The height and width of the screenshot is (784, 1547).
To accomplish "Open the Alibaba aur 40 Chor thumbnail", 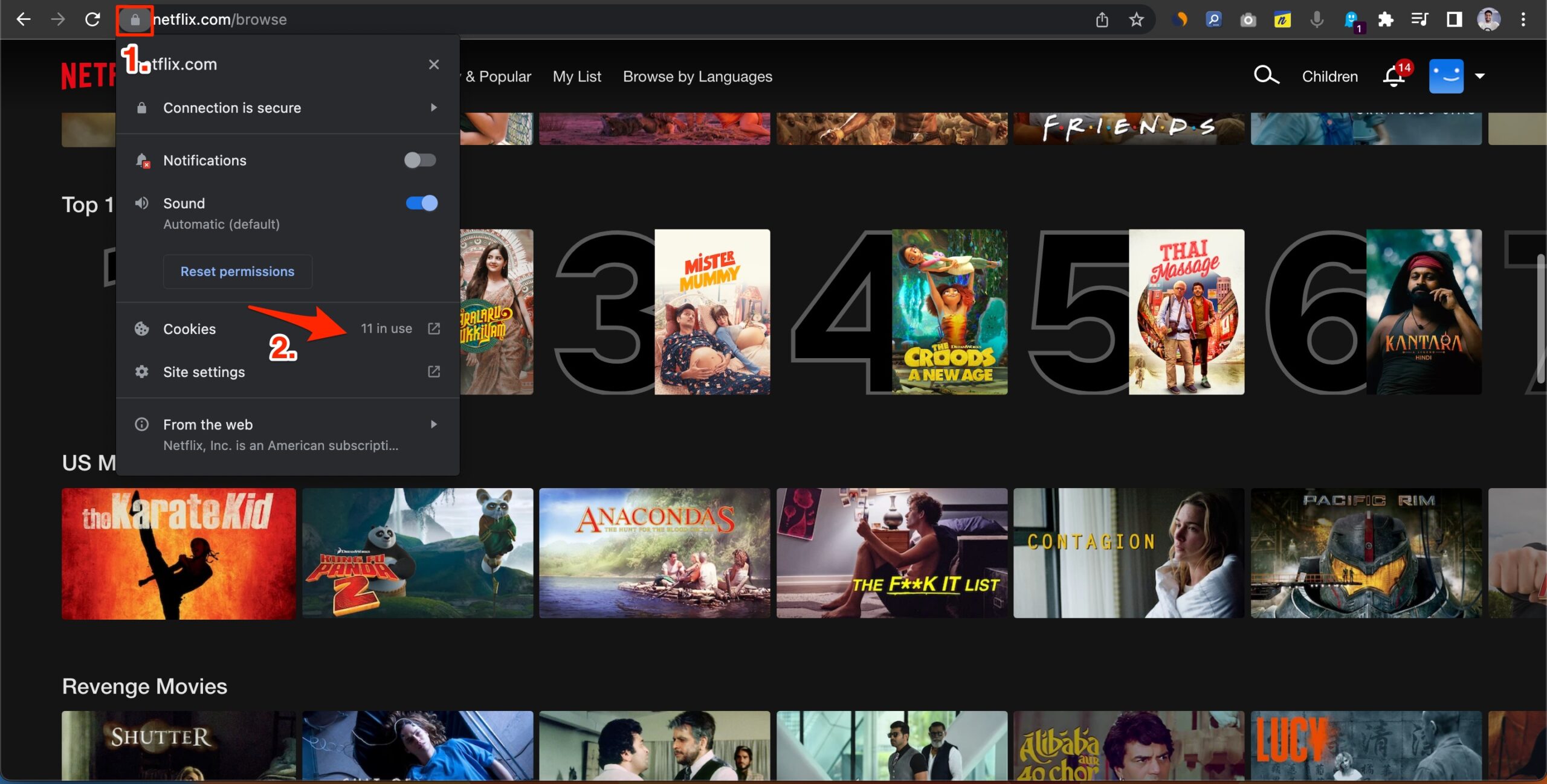I will 1129,746.
